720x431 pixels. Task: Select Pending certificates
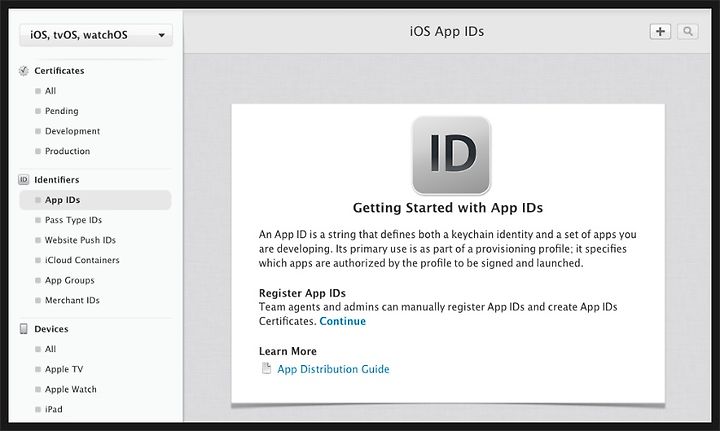pos(62,111)
